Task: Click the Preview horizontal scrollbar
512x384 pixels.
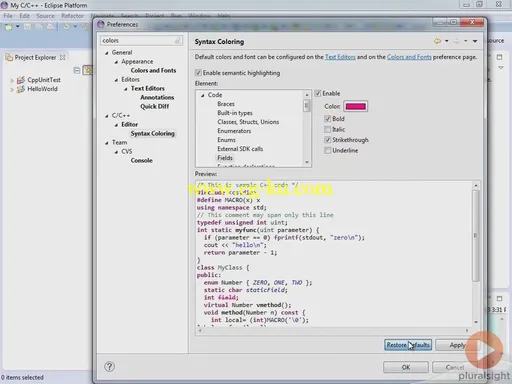Action: pos(333,330)
